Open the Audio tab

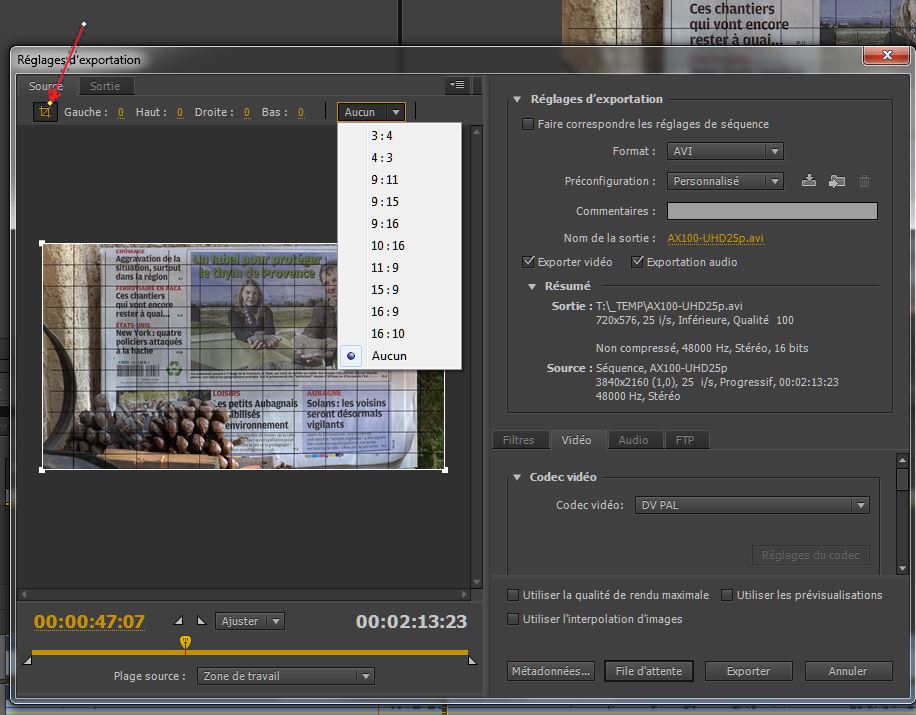tap(634, 440)
